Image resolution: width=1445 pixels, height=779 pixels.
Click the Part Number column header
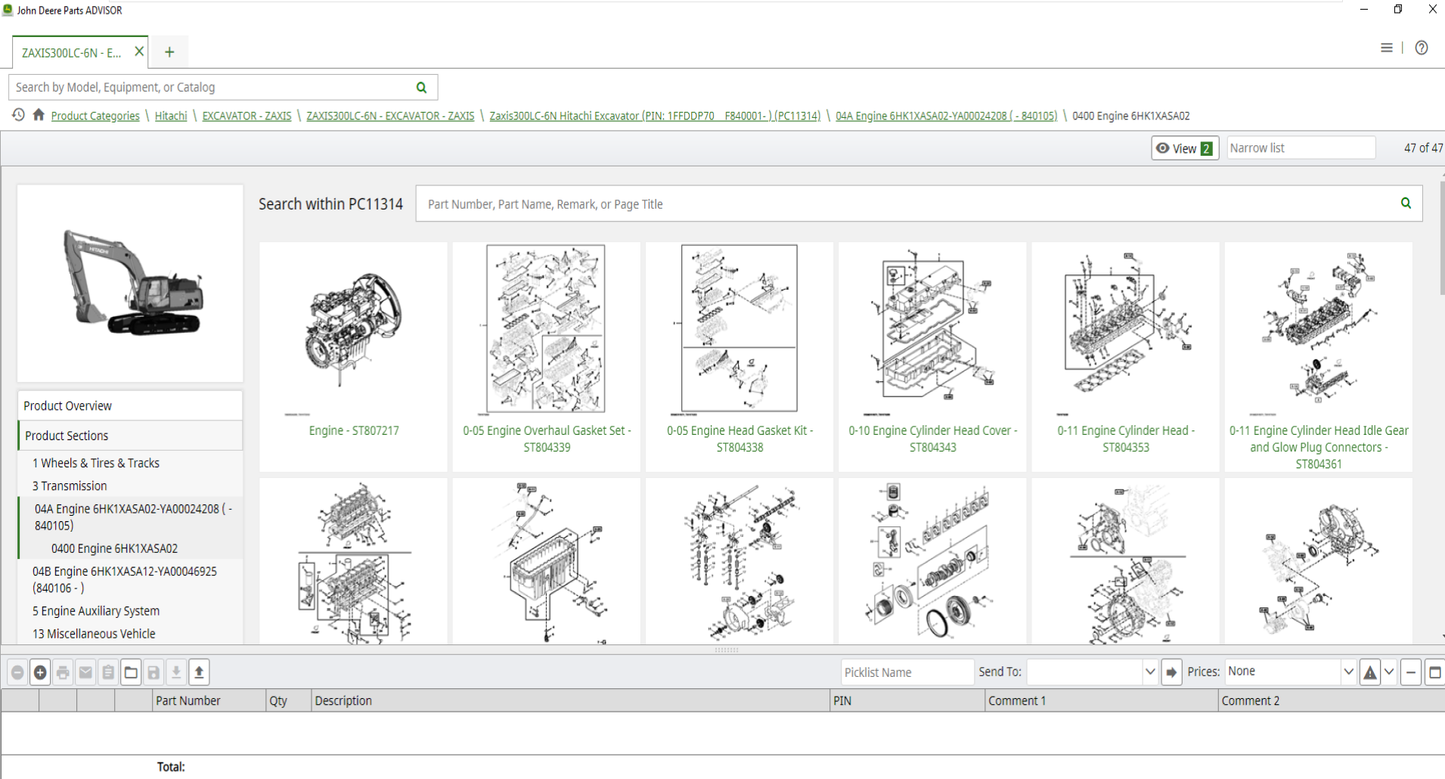(209, 701)
